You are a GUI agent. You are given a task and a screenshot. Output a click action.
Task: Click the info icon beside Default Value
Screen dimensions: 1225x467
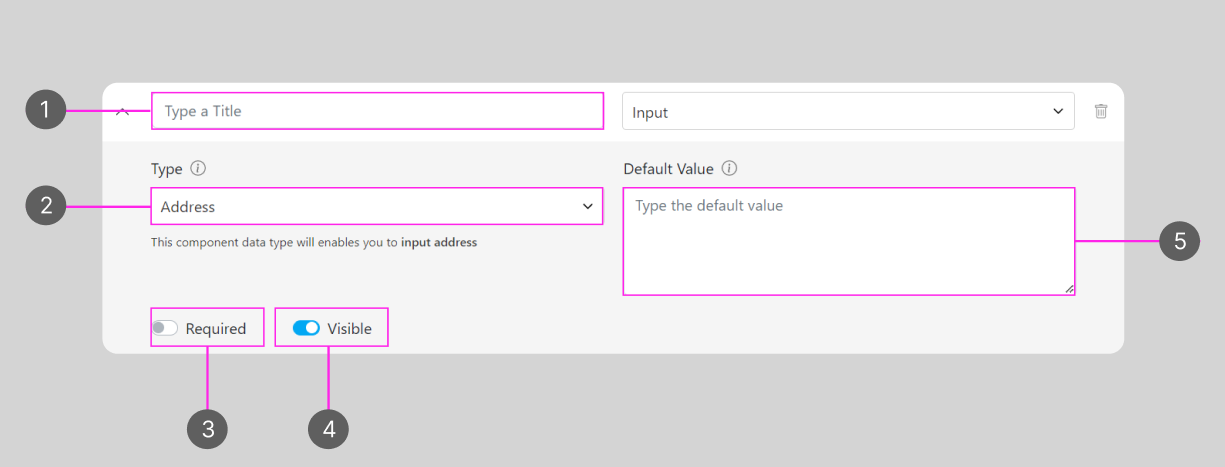click(729, 169)
